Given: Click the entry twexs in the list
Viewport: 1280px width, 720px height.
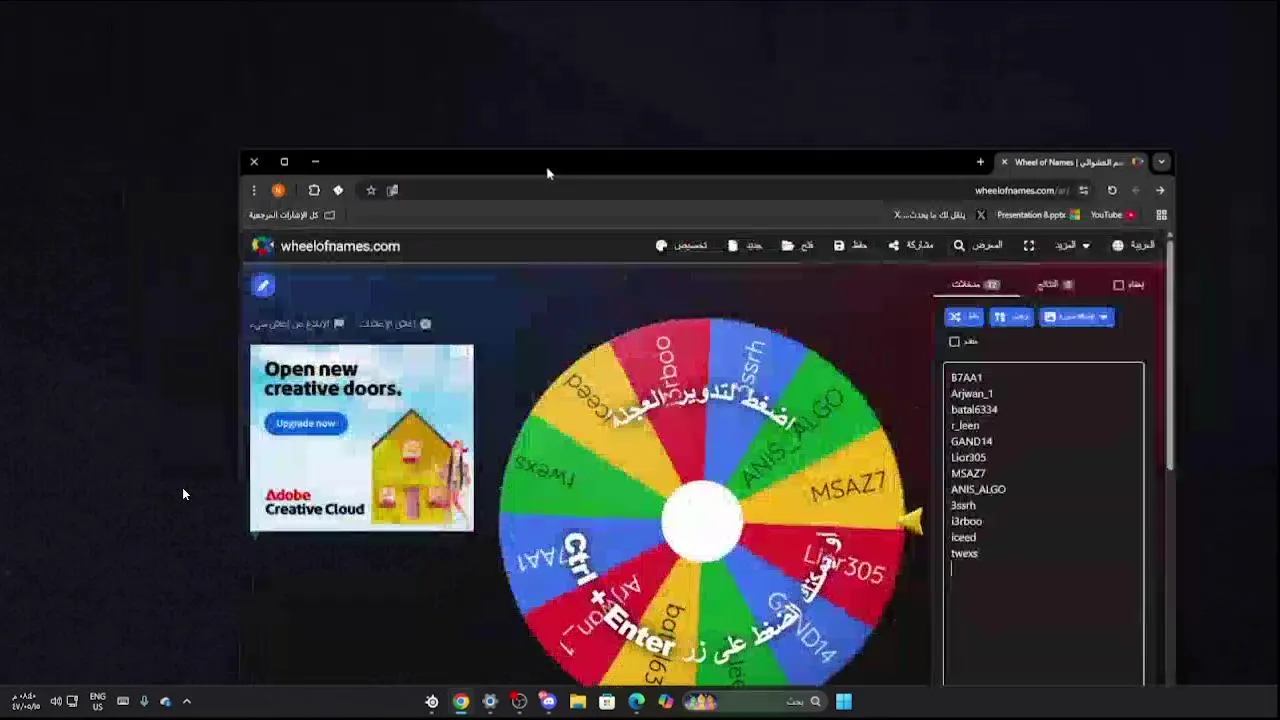Looking at the screenshot, I should click(964, 554).
